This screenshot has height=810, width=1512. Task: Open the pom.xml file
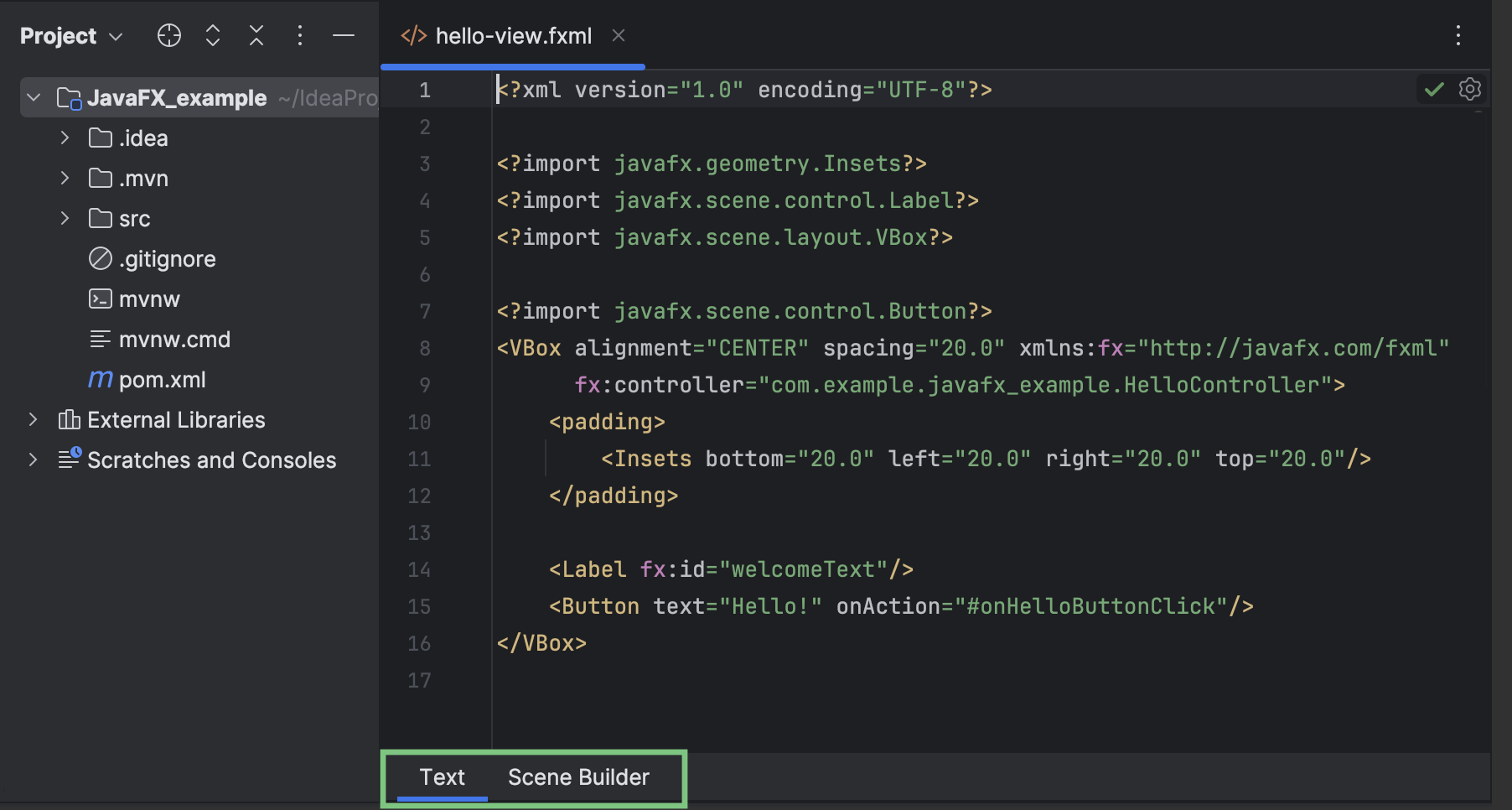click(163, 379)
